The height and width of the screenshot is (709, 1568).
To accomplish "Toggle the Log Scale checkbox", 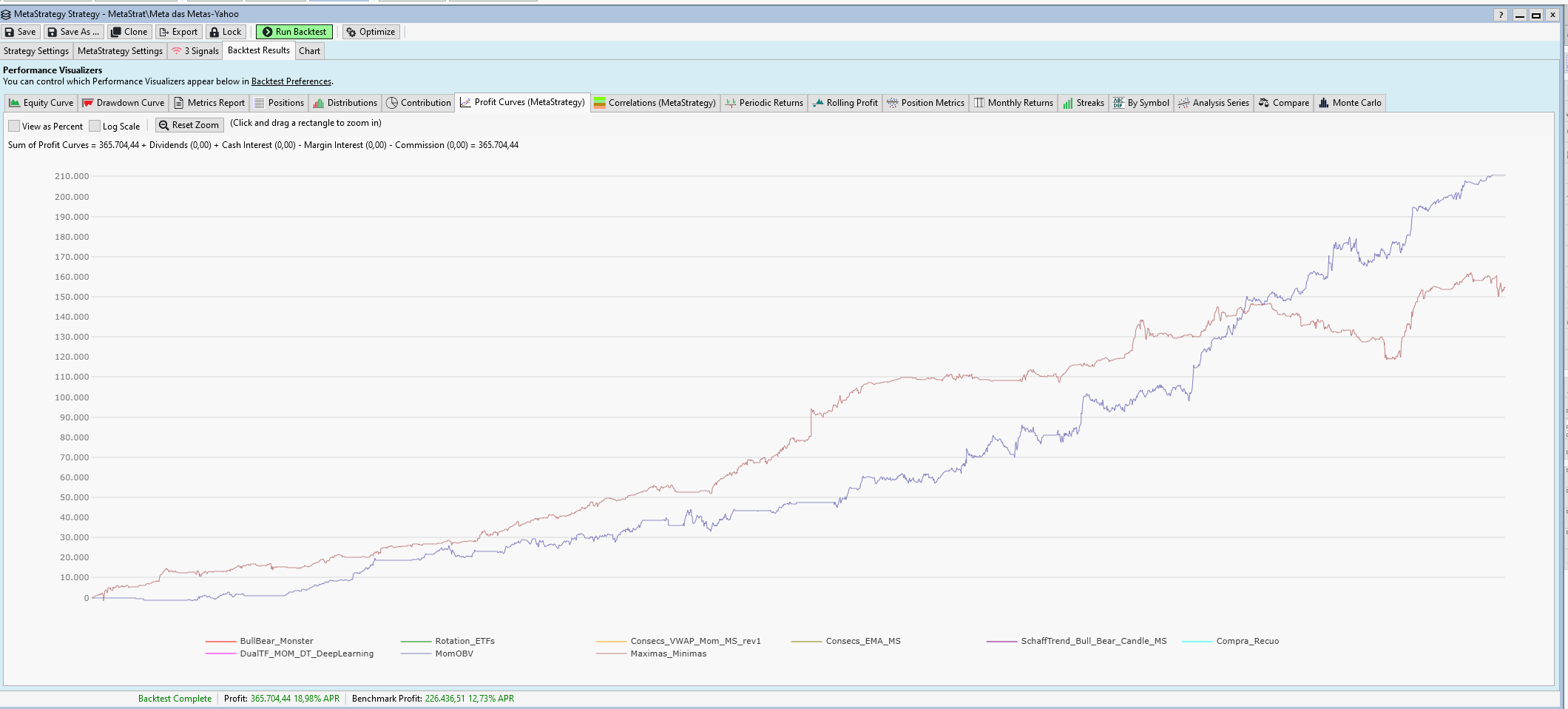I will point(95,126).
